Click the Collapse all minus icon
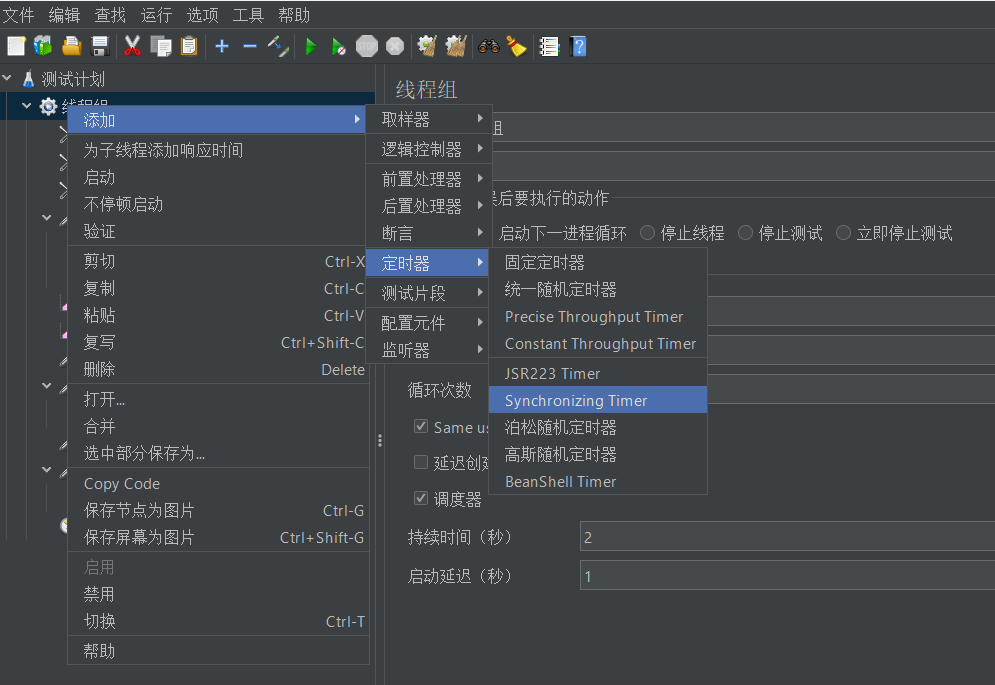This screenshot has width=995, height=685. pyautogui.click(x=250, y=46)
